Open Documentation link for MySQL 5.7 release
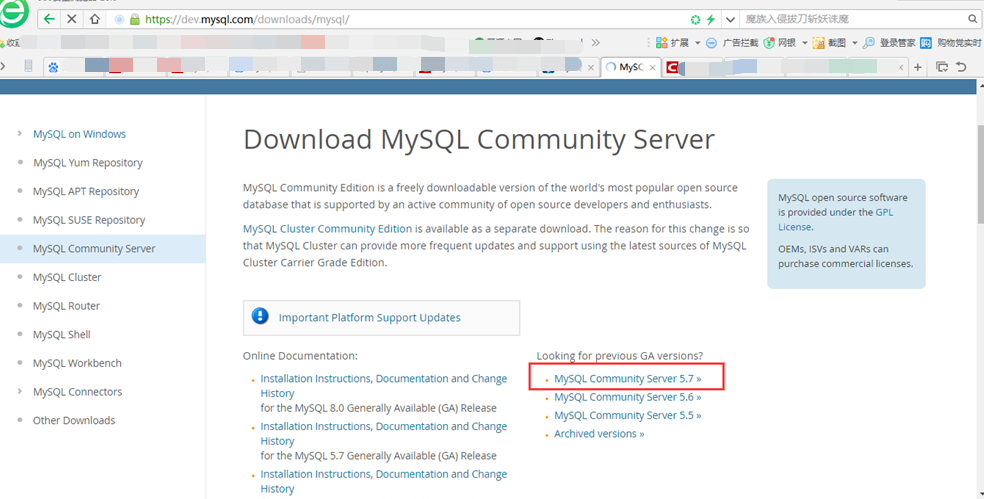 [412, 426]
